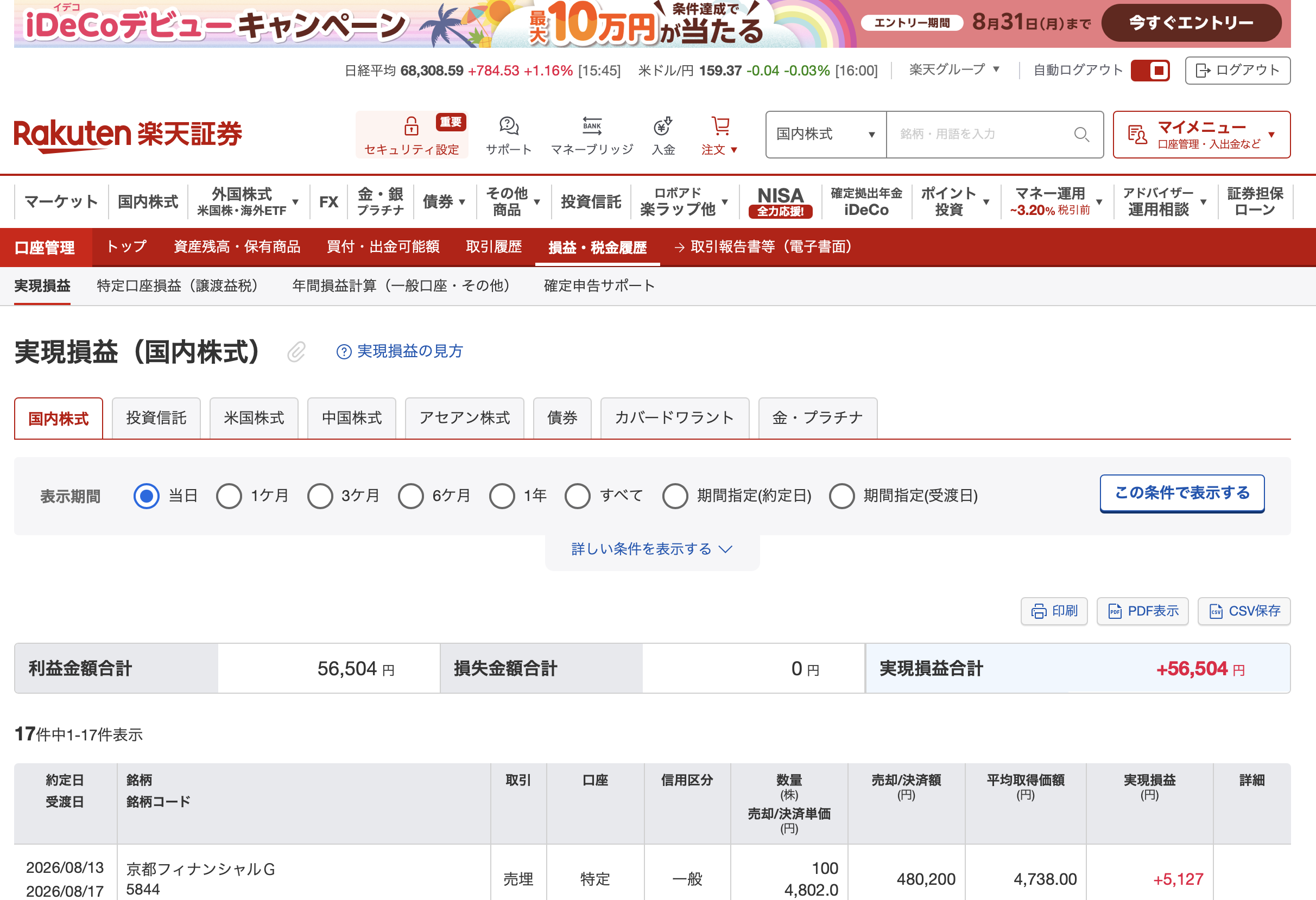Expand the マイメニュー dropdown arrow
The height and width of the screenshot is (900, 1316).
click(1271, 135)
